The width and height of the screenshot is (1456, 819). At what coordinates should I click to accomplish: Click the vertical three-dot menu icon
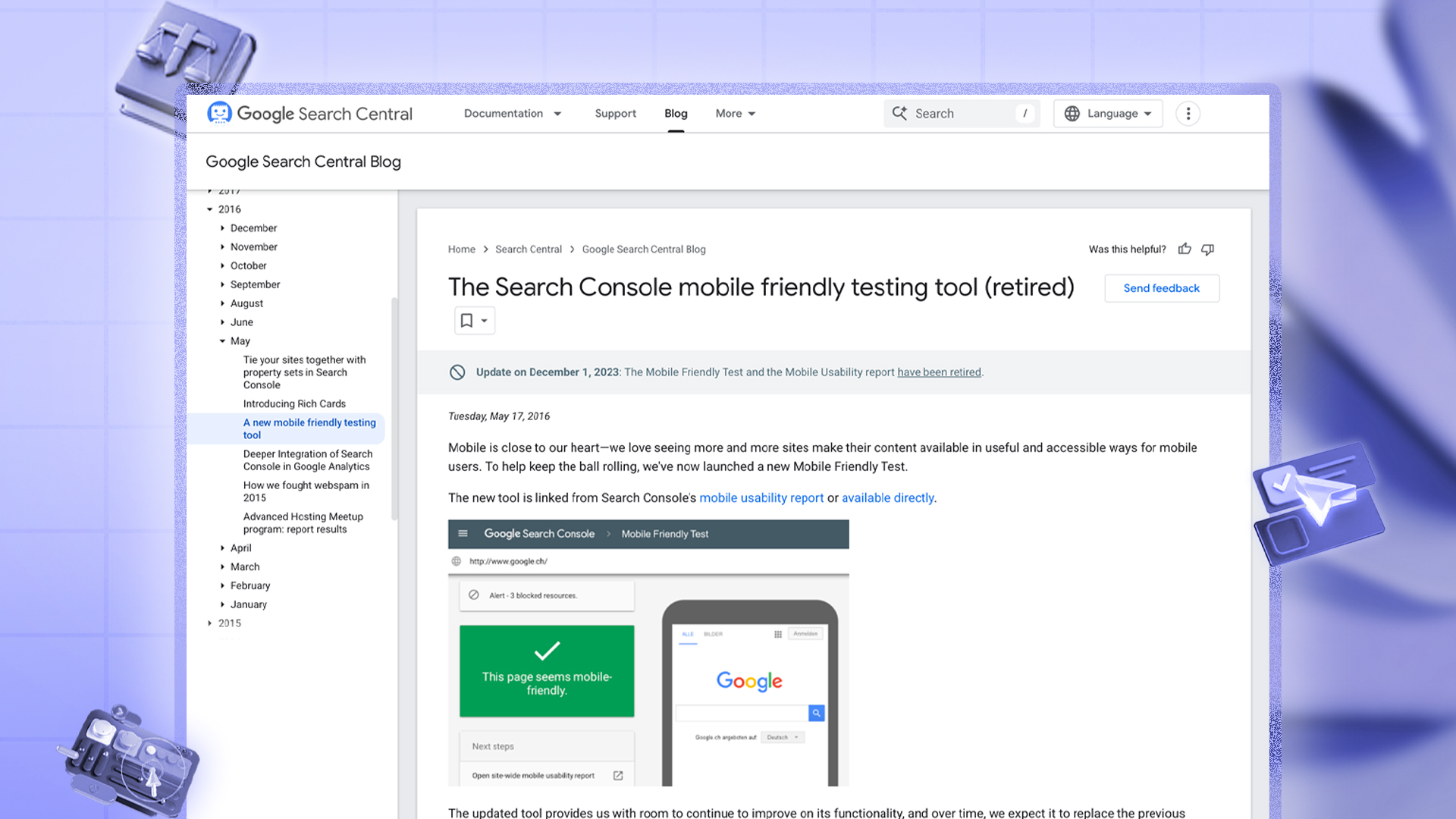point(1188,114)
